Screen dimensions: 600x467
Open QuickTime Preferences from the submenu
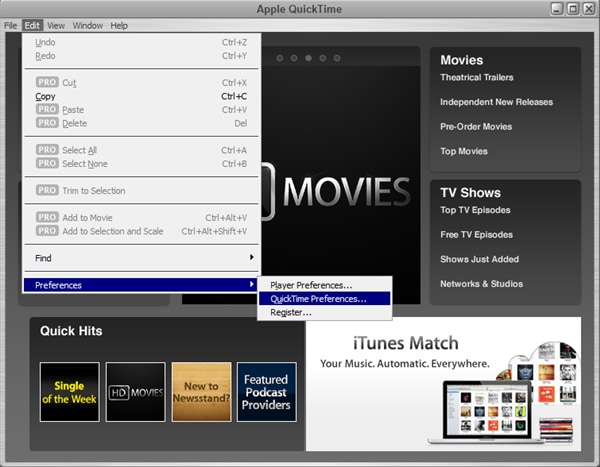[x=324, y=299]
